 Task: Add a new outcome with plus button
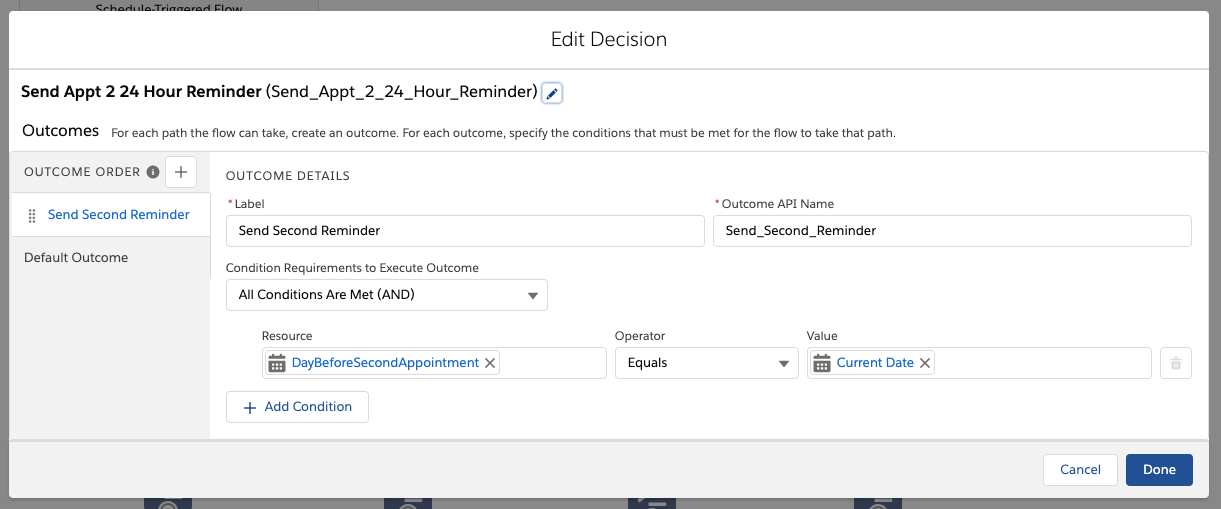point(180,172)
